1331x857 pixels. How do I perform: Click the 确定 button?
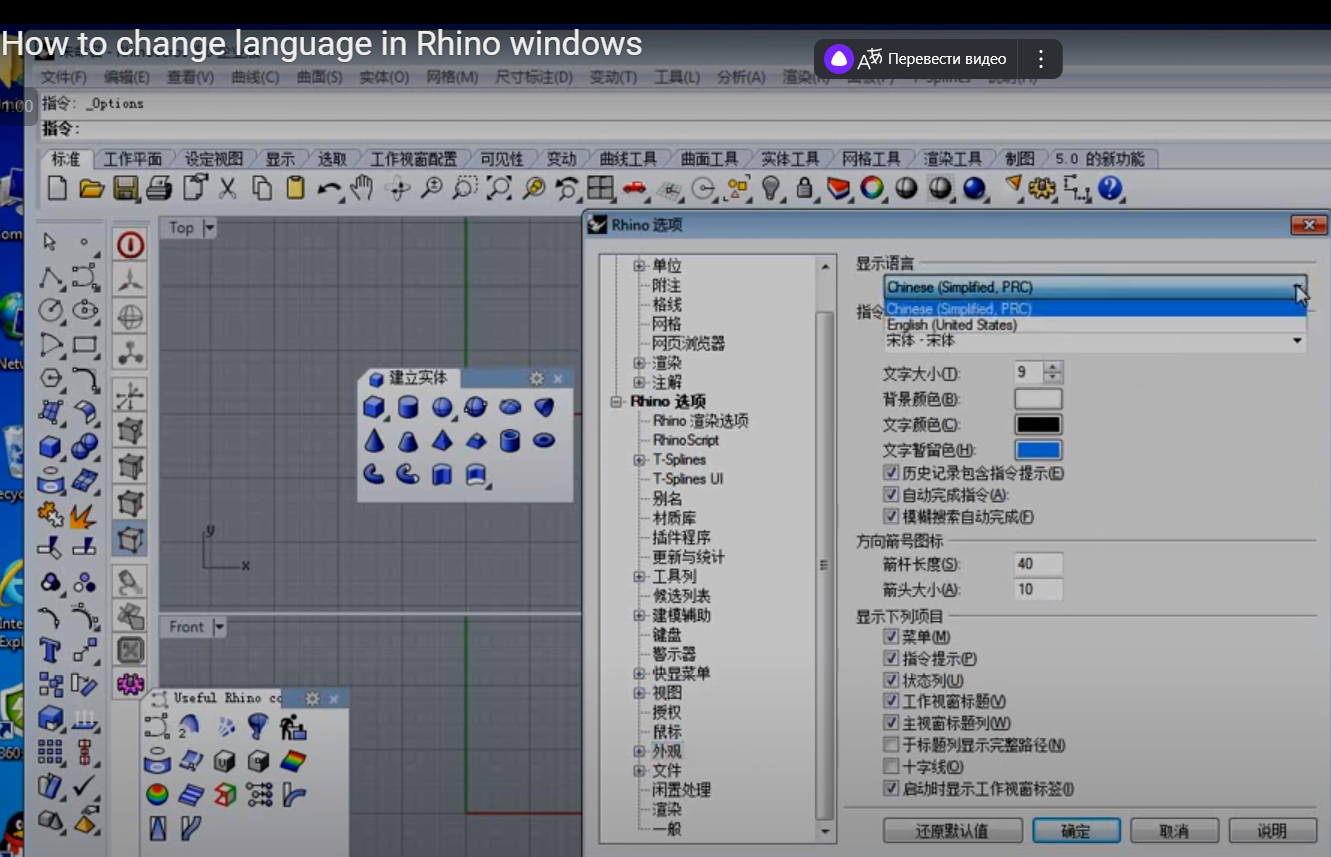[x=1076, y=831]
